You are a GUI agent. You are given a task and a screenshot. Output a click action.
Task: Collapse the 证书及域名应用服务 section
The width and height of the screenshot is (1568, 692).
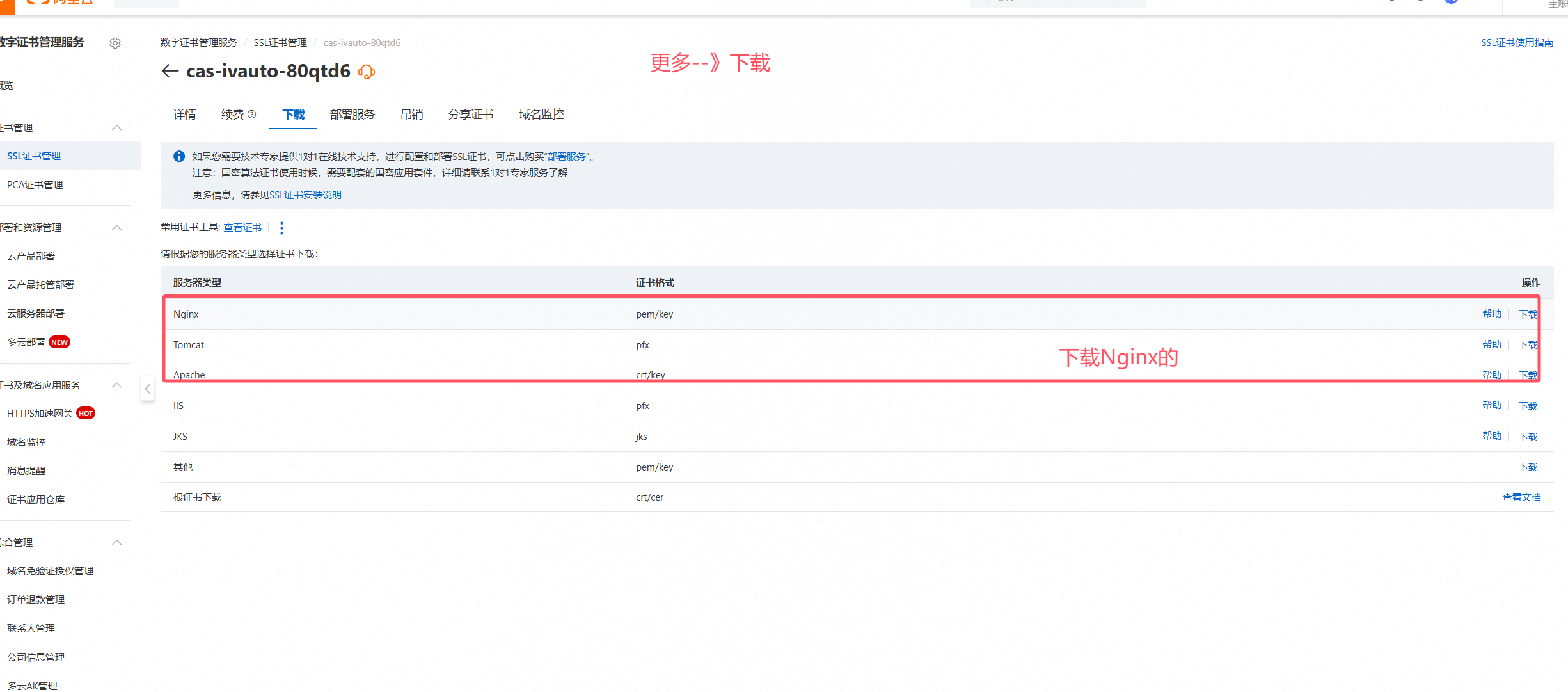(x=117, y=385)
